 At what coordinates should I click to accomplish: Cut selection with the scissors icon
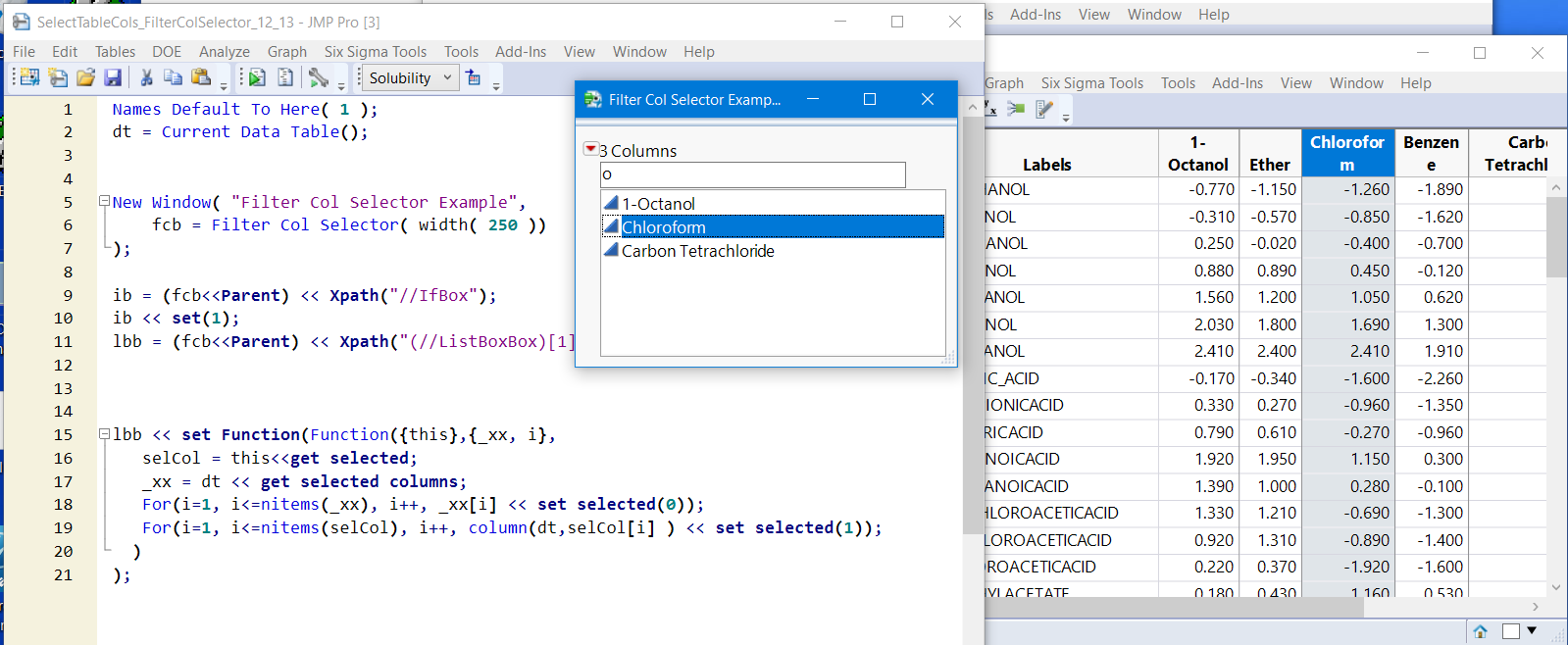click(146, 78)
